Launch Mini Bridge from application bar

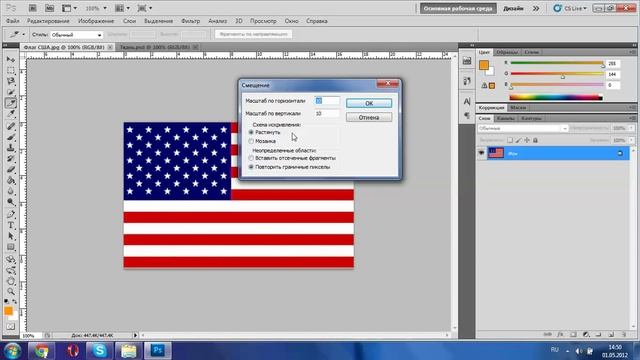tap(49, 8)
